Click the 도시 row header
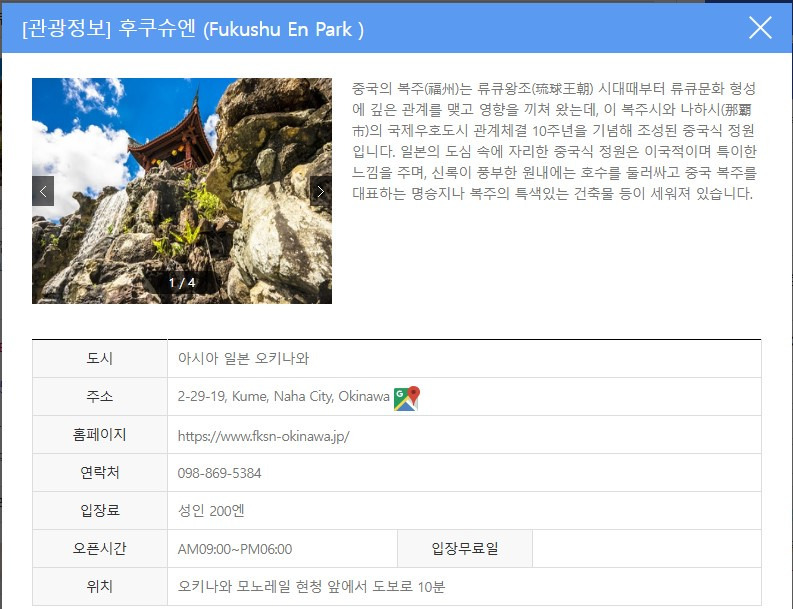Viewport: 793px width, 609px height. click(100, 359)
